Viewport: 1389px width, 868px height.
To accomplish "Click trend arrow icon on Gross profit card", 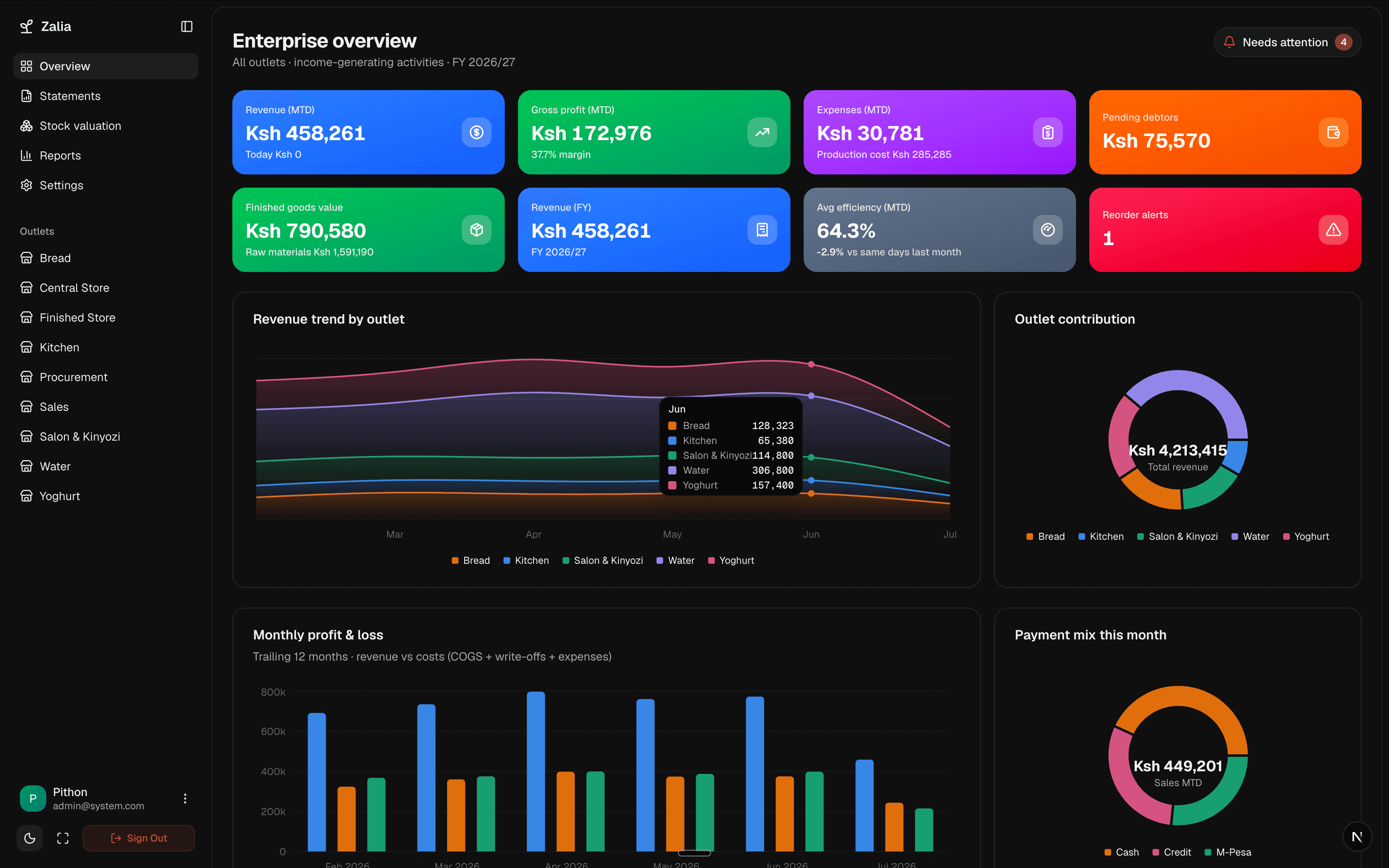I will tap(761, 132).
